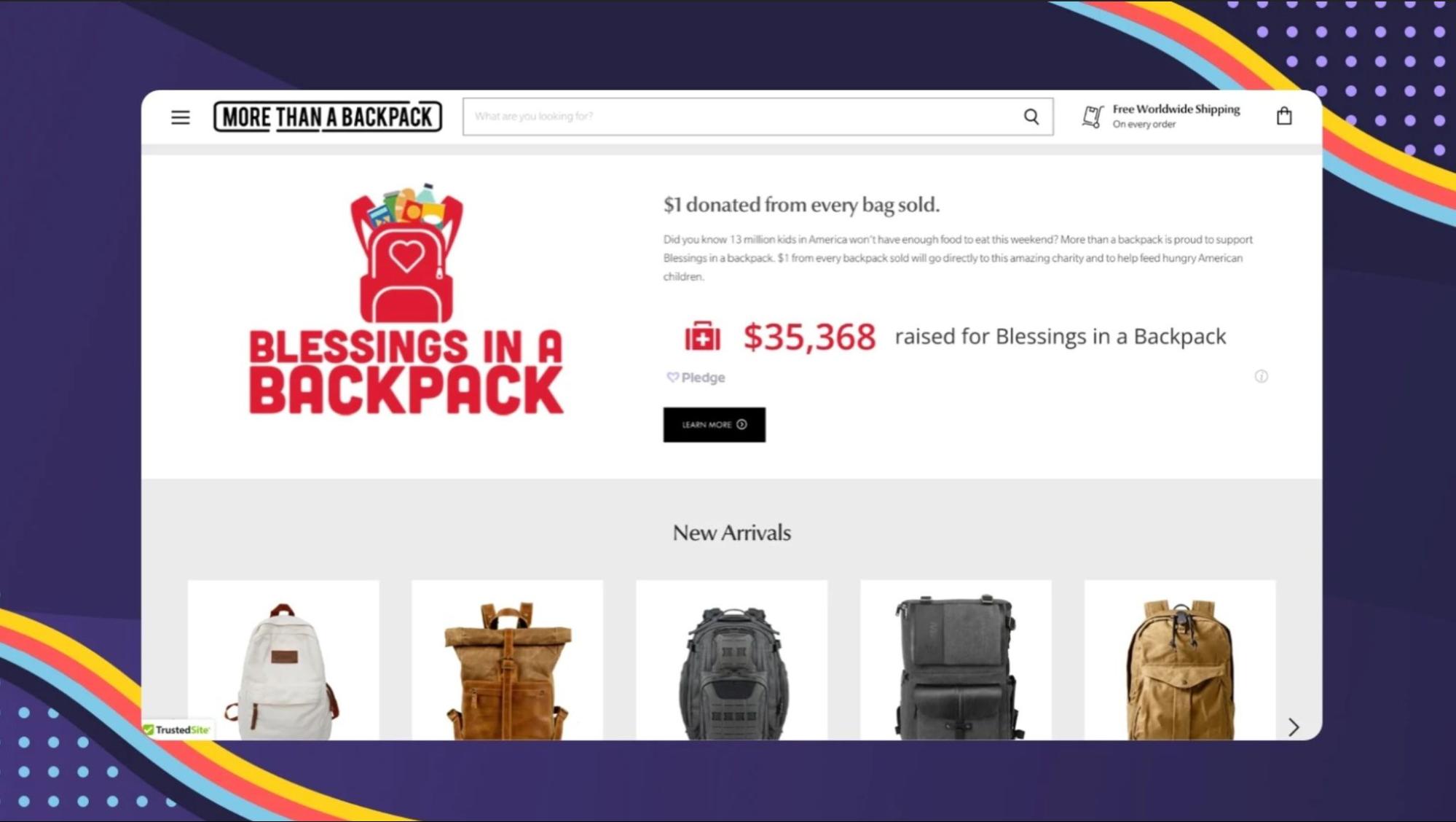
Task: Click the Learn More button
Action: point(714,425)
